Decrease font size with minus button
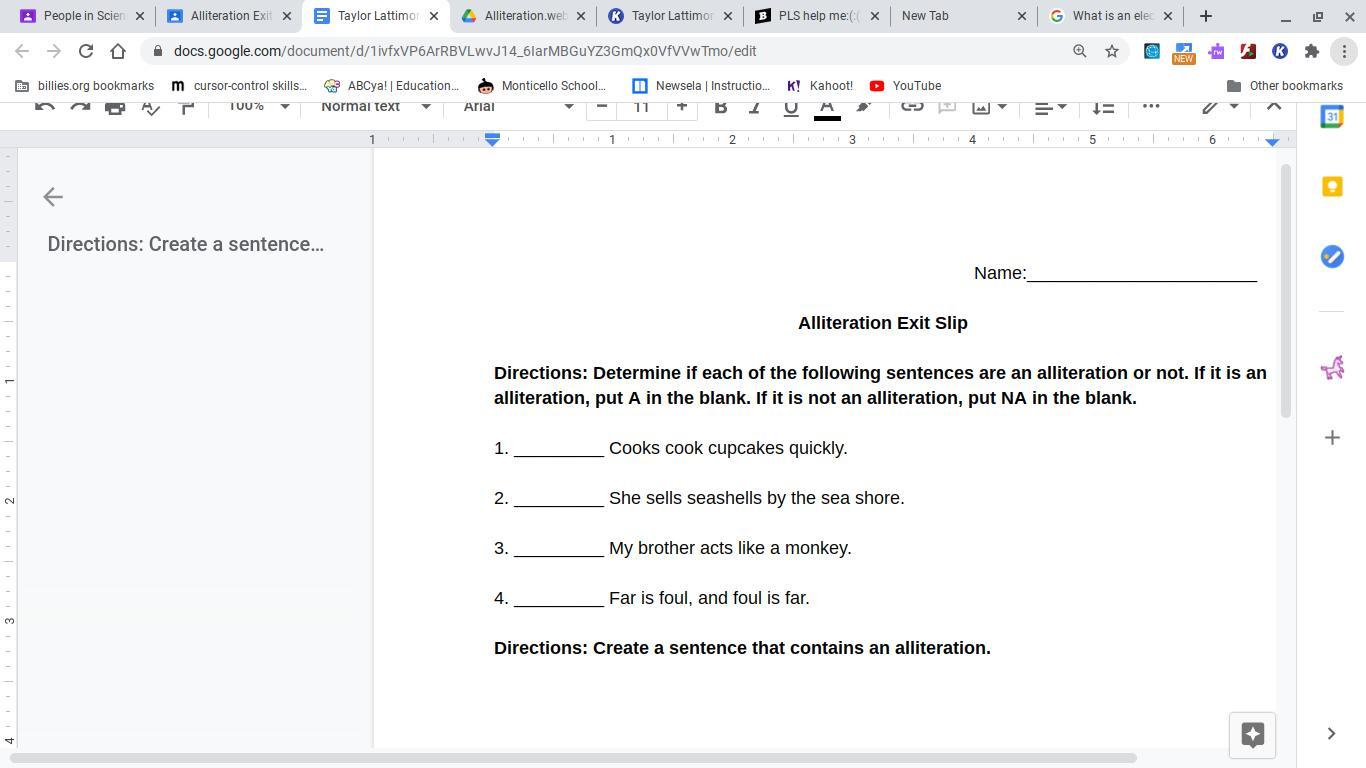The image size is (1366, 768). point(602,106)
